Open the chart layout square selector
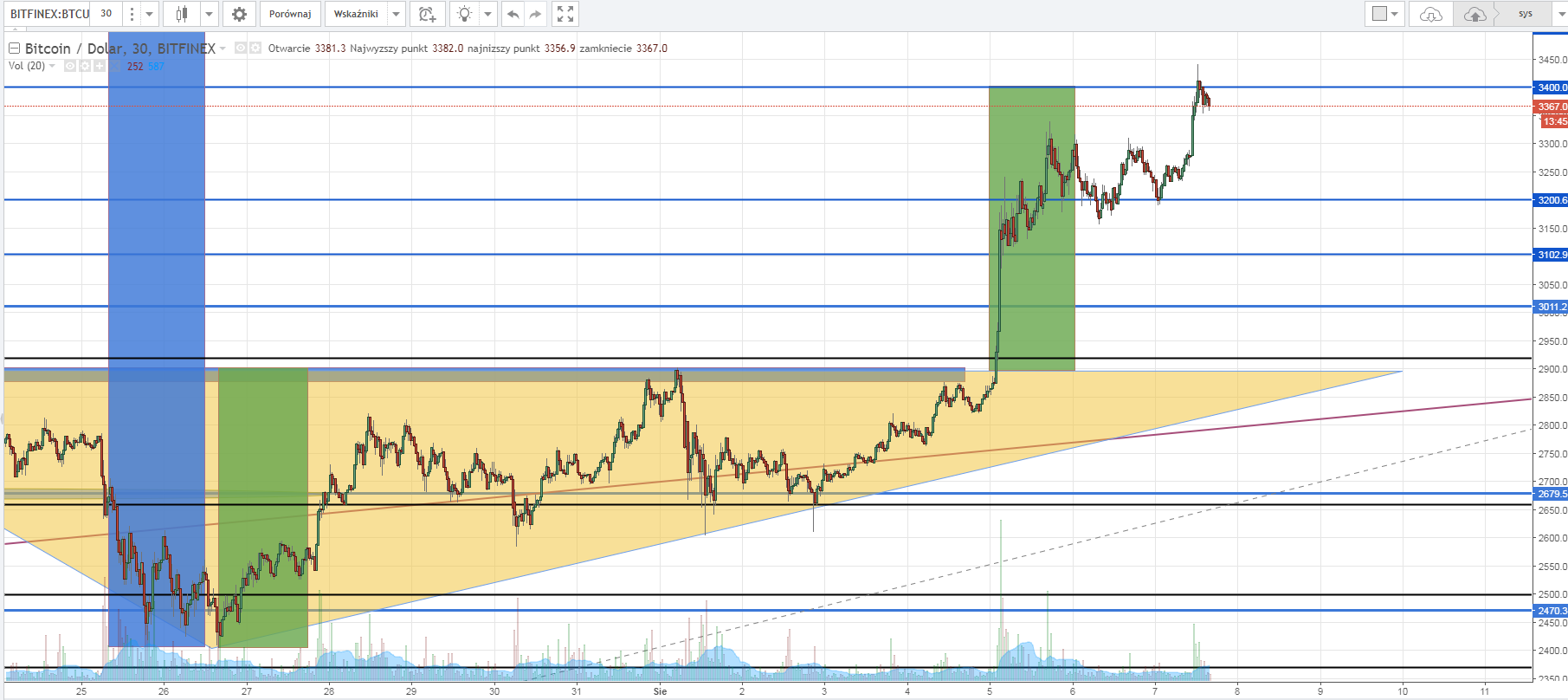 [1384, 14]
